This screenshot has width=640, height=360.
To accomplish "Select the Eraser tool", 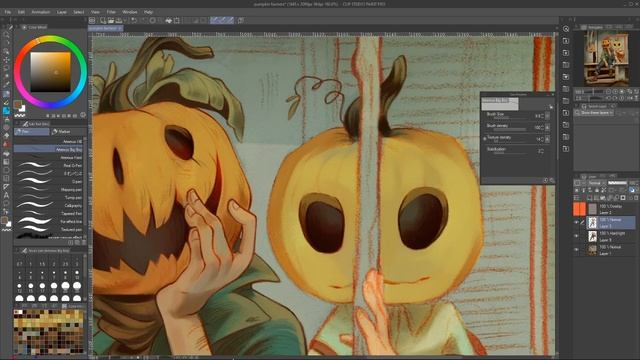I will (6, 136).
